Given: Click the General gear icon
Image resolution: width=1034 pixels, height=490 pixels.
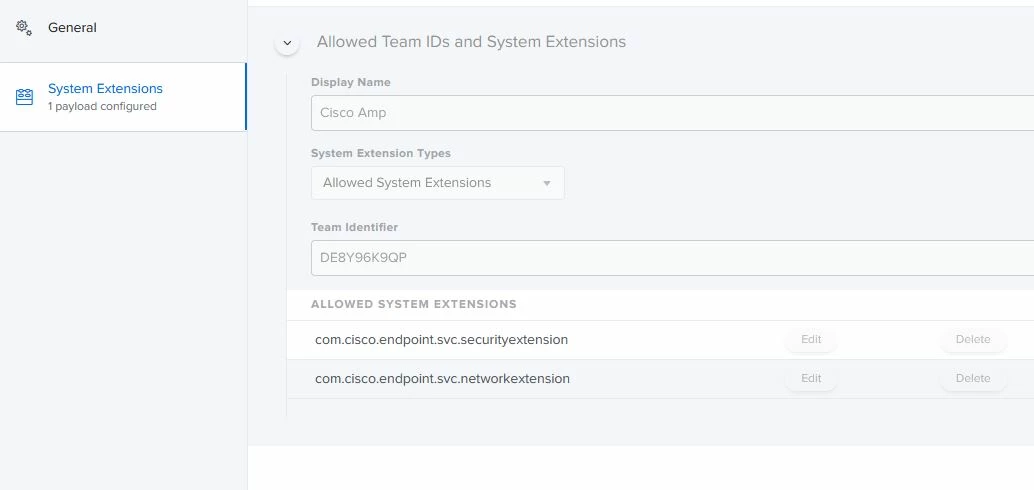Looking at the screenshot, I should pos(24,28).
